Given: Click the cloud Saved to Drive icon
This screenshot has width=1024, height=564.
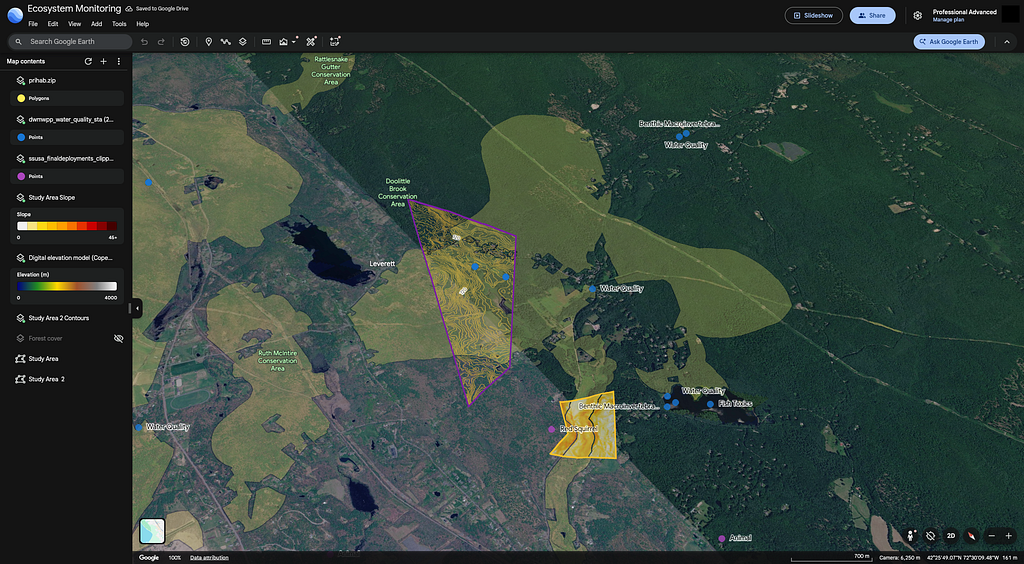Looking at the screenshot, I should (129, 8).
